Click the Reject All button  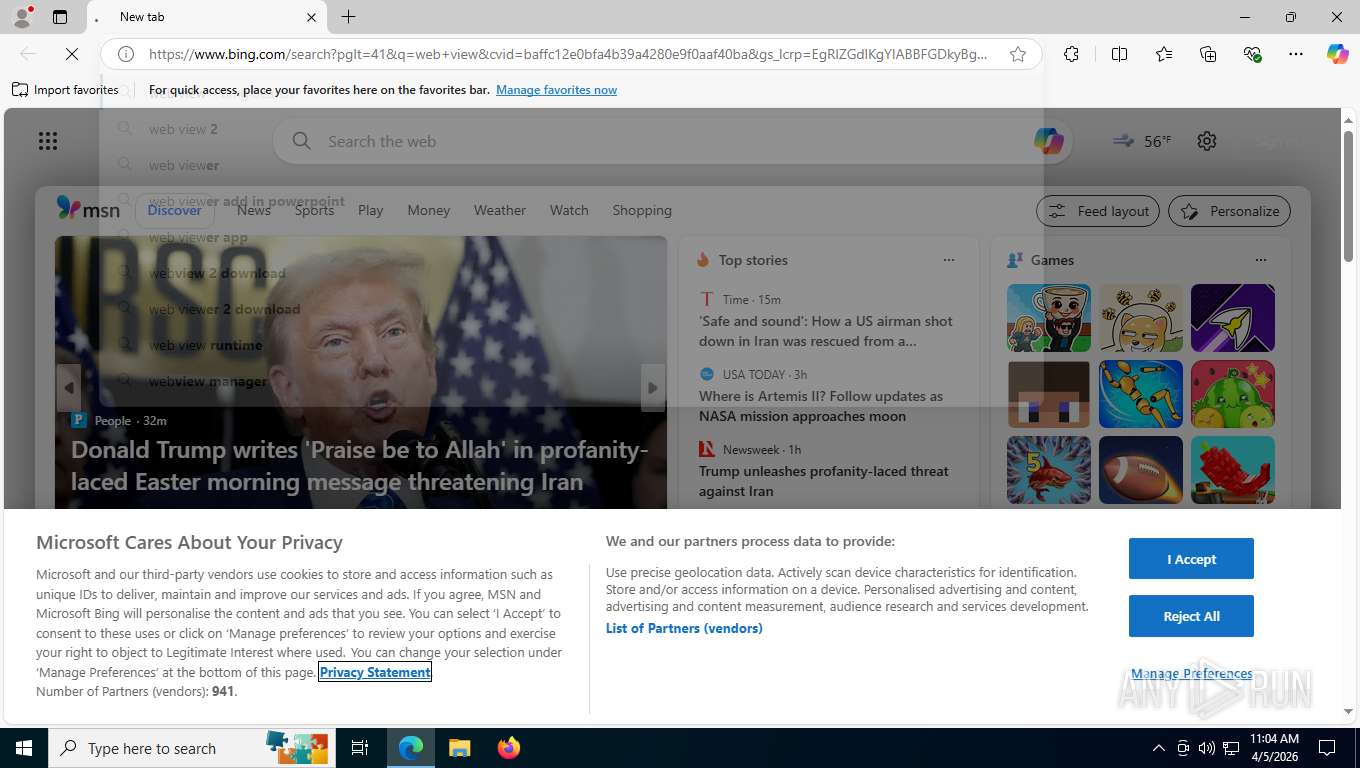pyautogui.click(x=1191, y=616)
